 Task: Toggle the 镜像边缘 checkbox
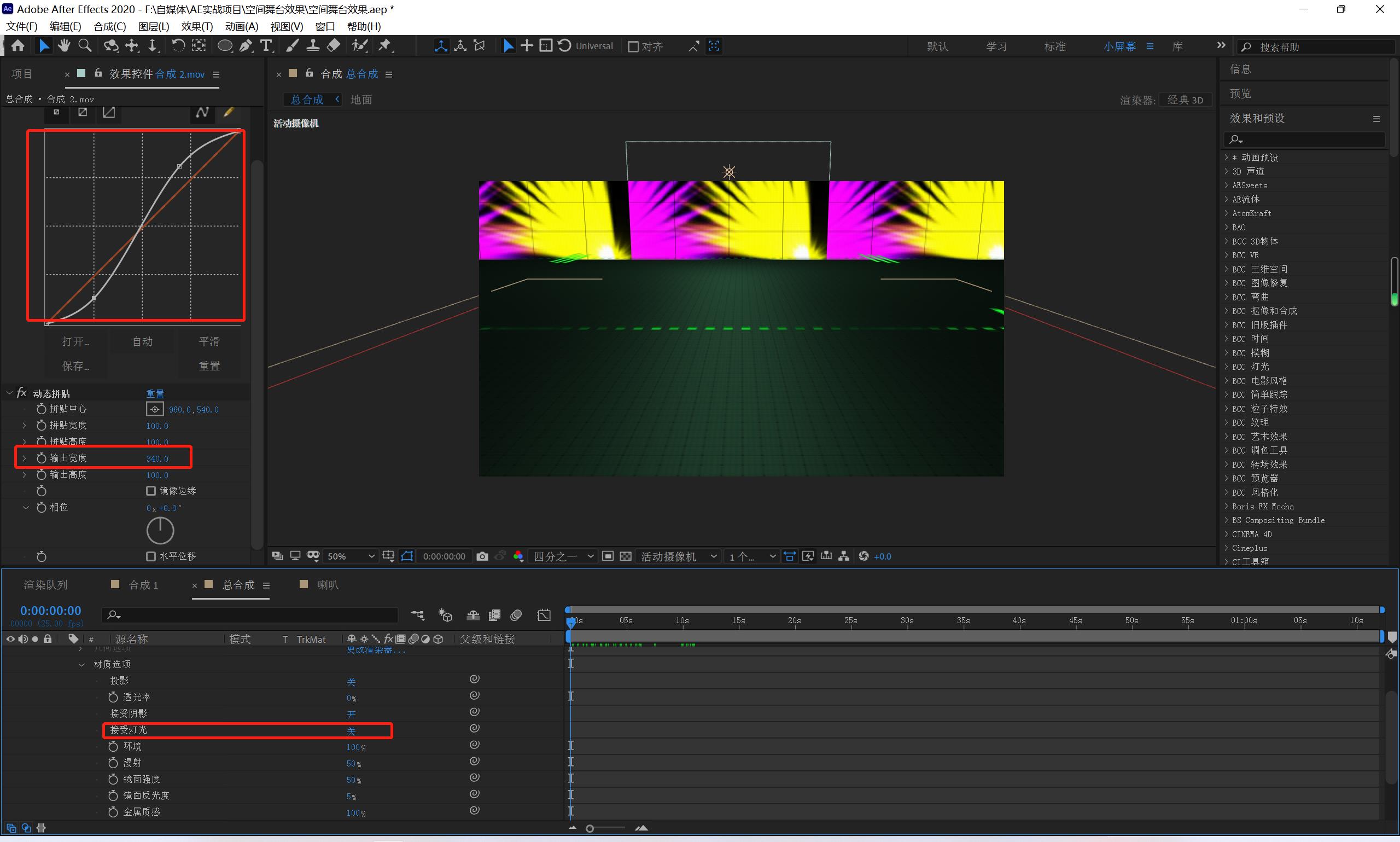pos(151,491)
